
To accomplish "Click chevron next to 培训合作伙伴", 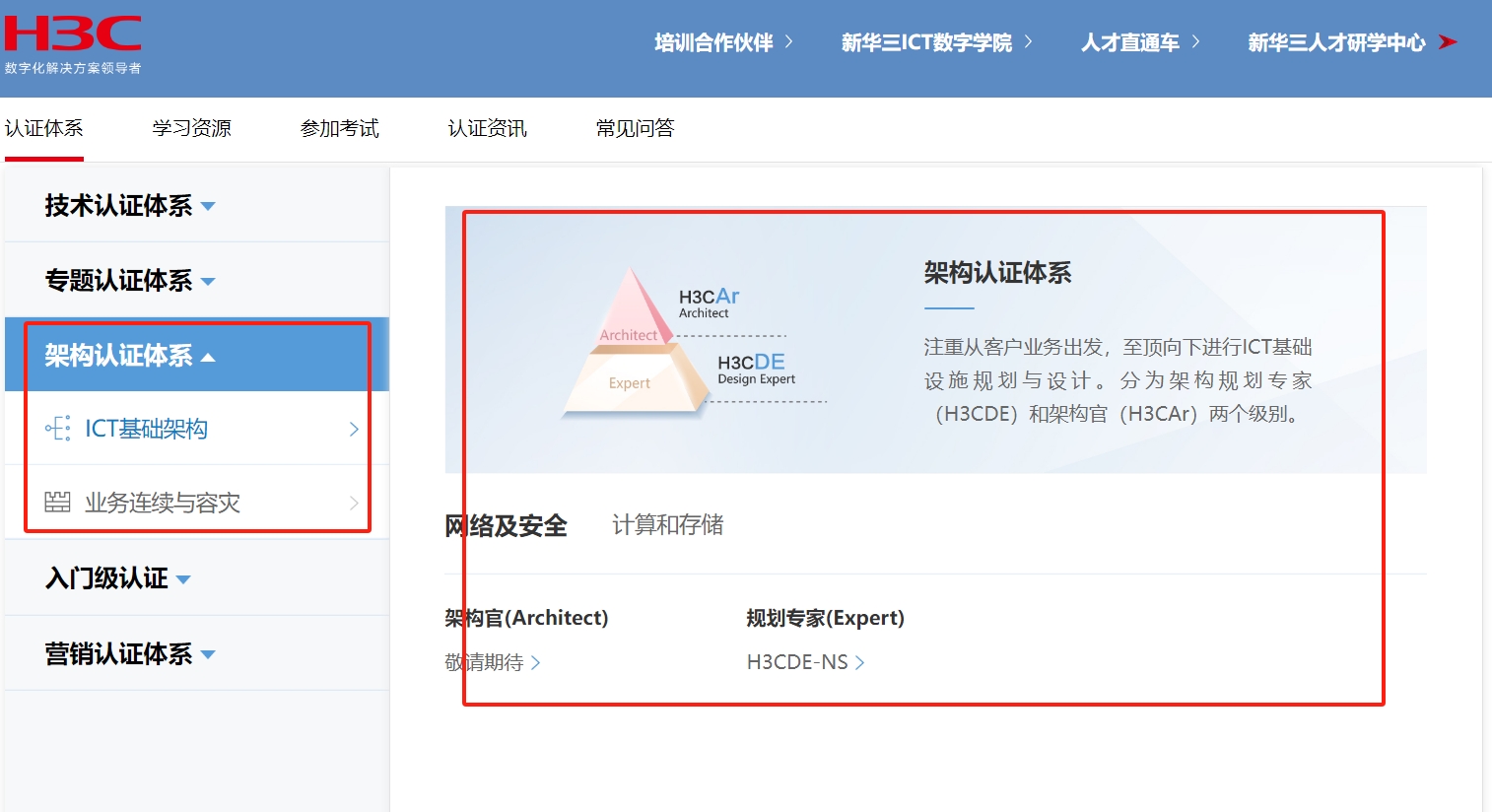I will pyautogui.click(x=788, y=41).
